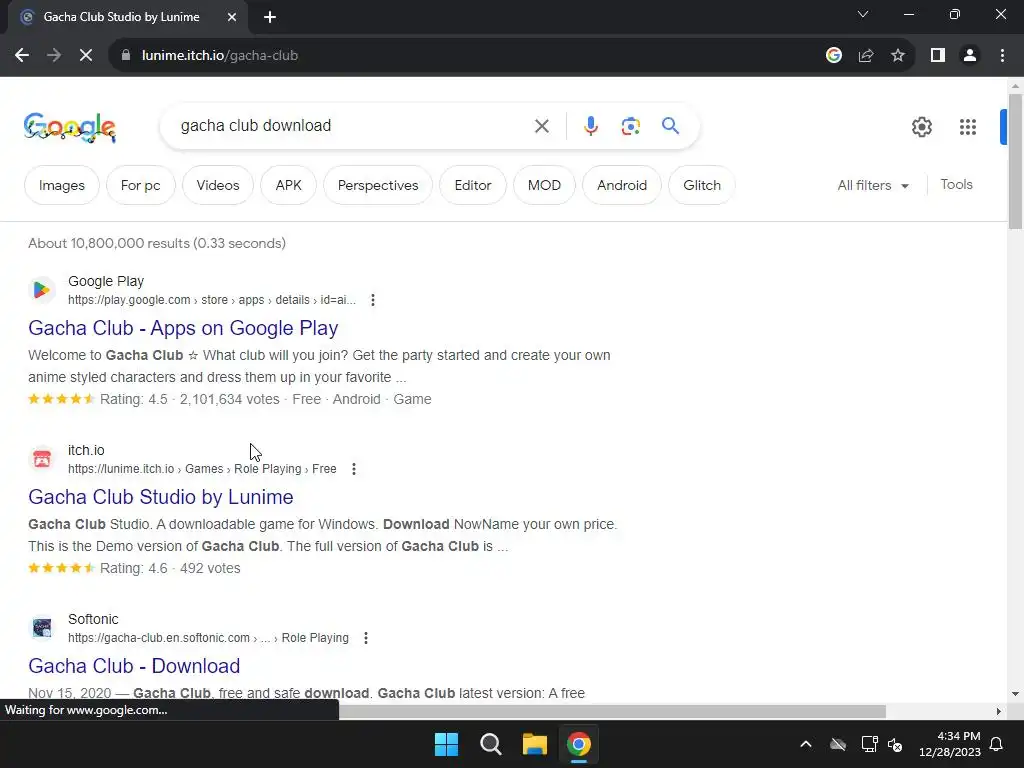Open the Windows Start menu
Viewport: 1024px width, 768px height.
pyautogui.click(x=447, y=744)
